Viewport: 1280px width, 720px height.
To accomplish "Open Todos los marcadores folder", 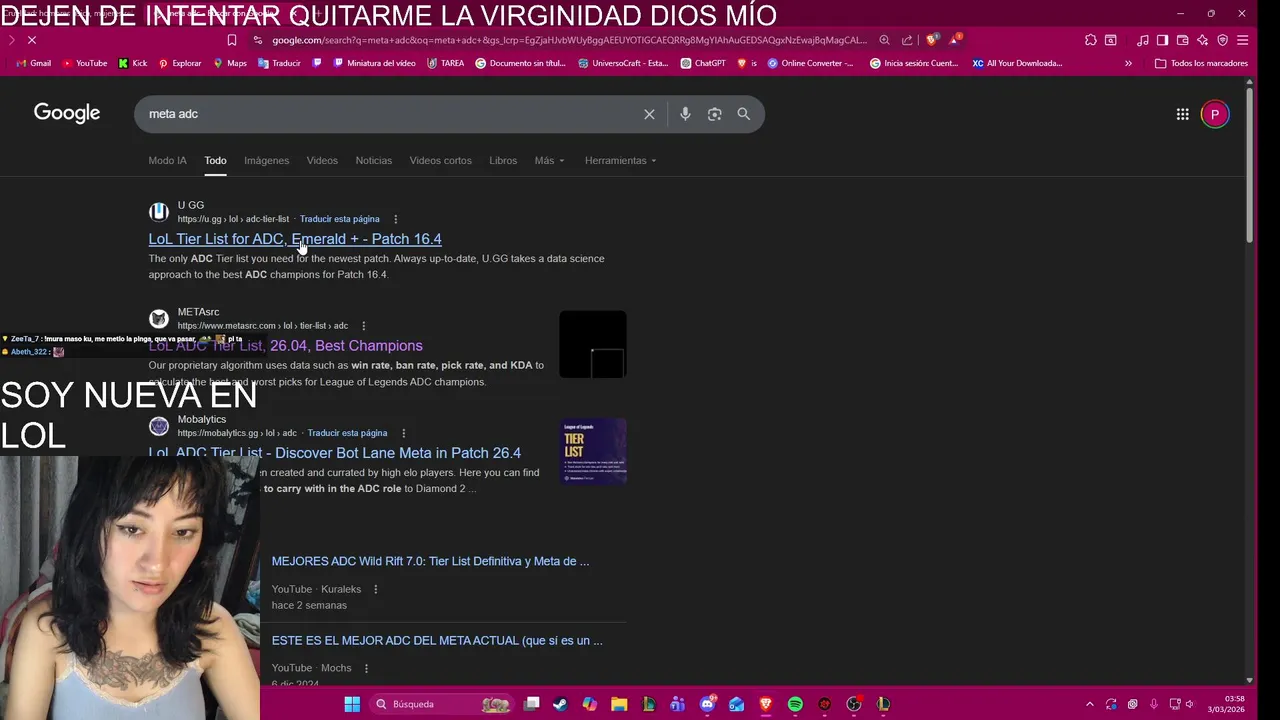I will click(x=1200, y=63).
